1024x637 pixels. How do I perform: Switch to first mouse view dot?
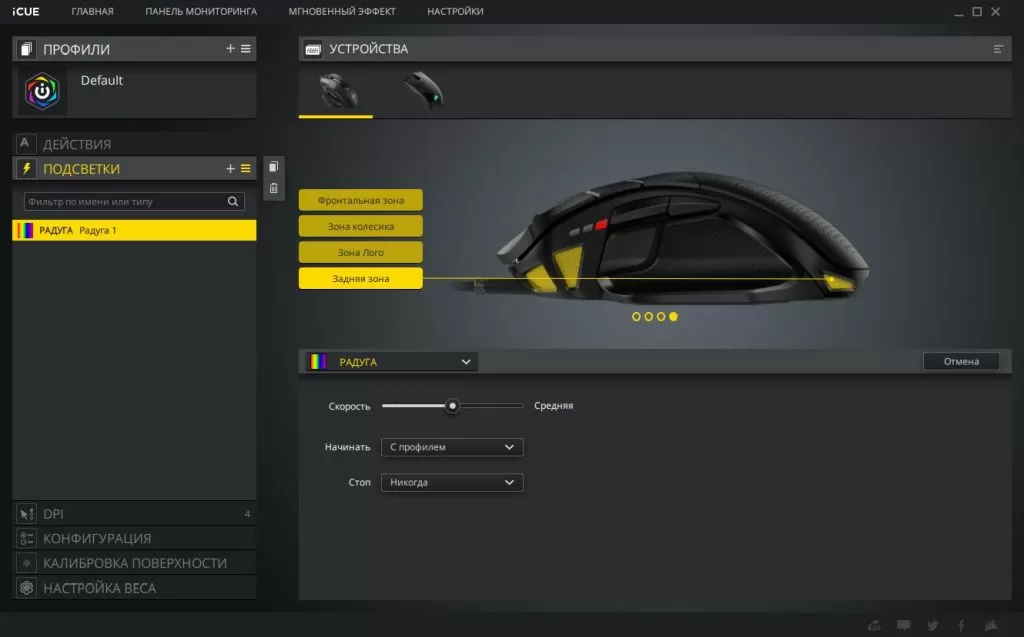coord(636,316)
